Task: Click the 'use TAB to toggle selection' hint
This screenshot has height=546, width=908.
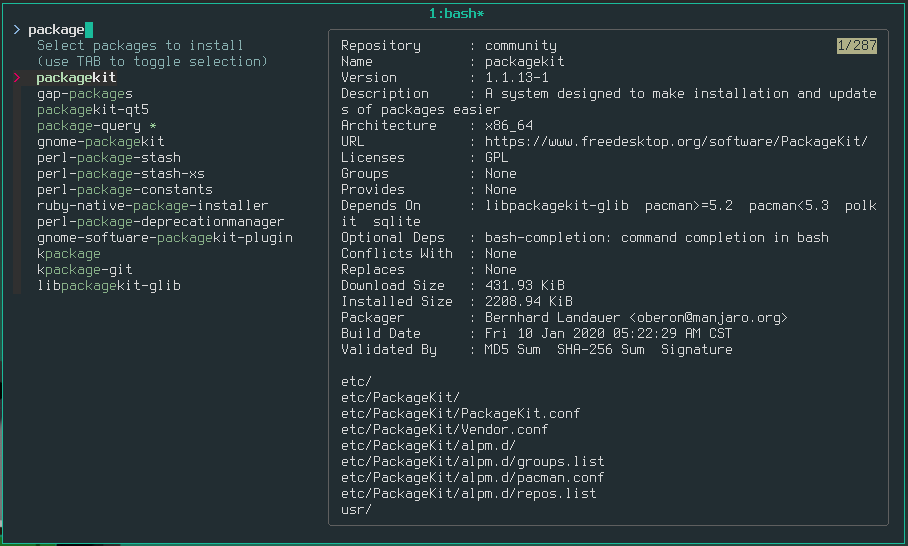Action: [152, 61]
